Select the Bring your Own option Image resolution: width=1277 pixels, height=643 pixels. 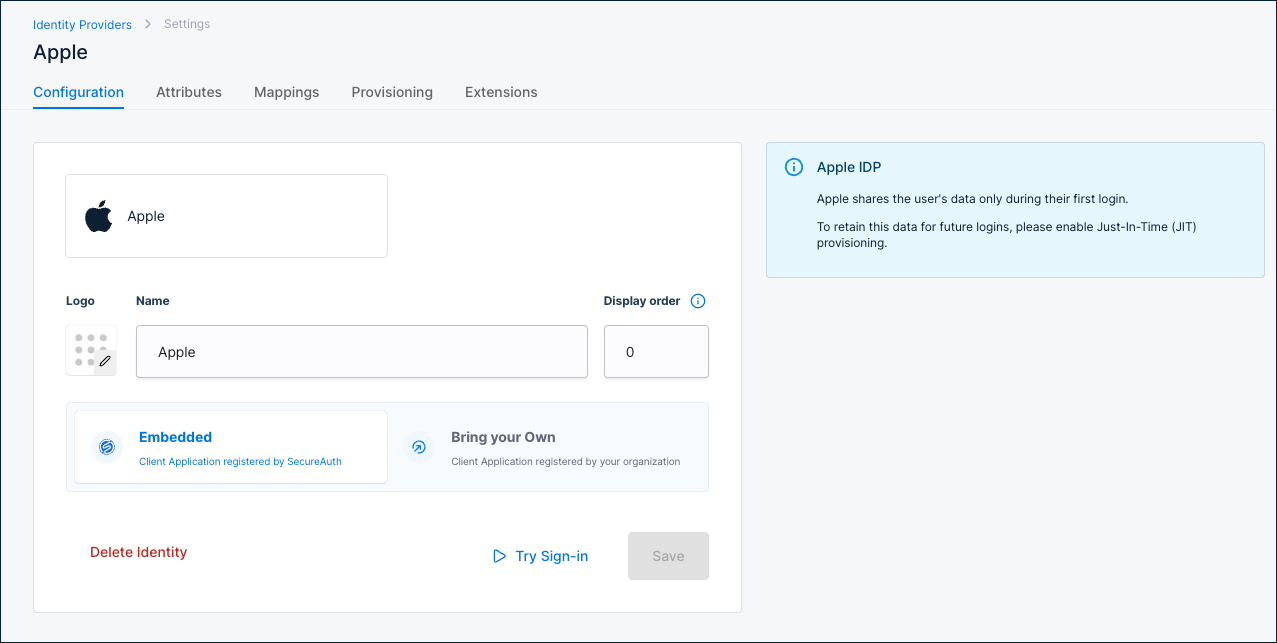[547, 447]
